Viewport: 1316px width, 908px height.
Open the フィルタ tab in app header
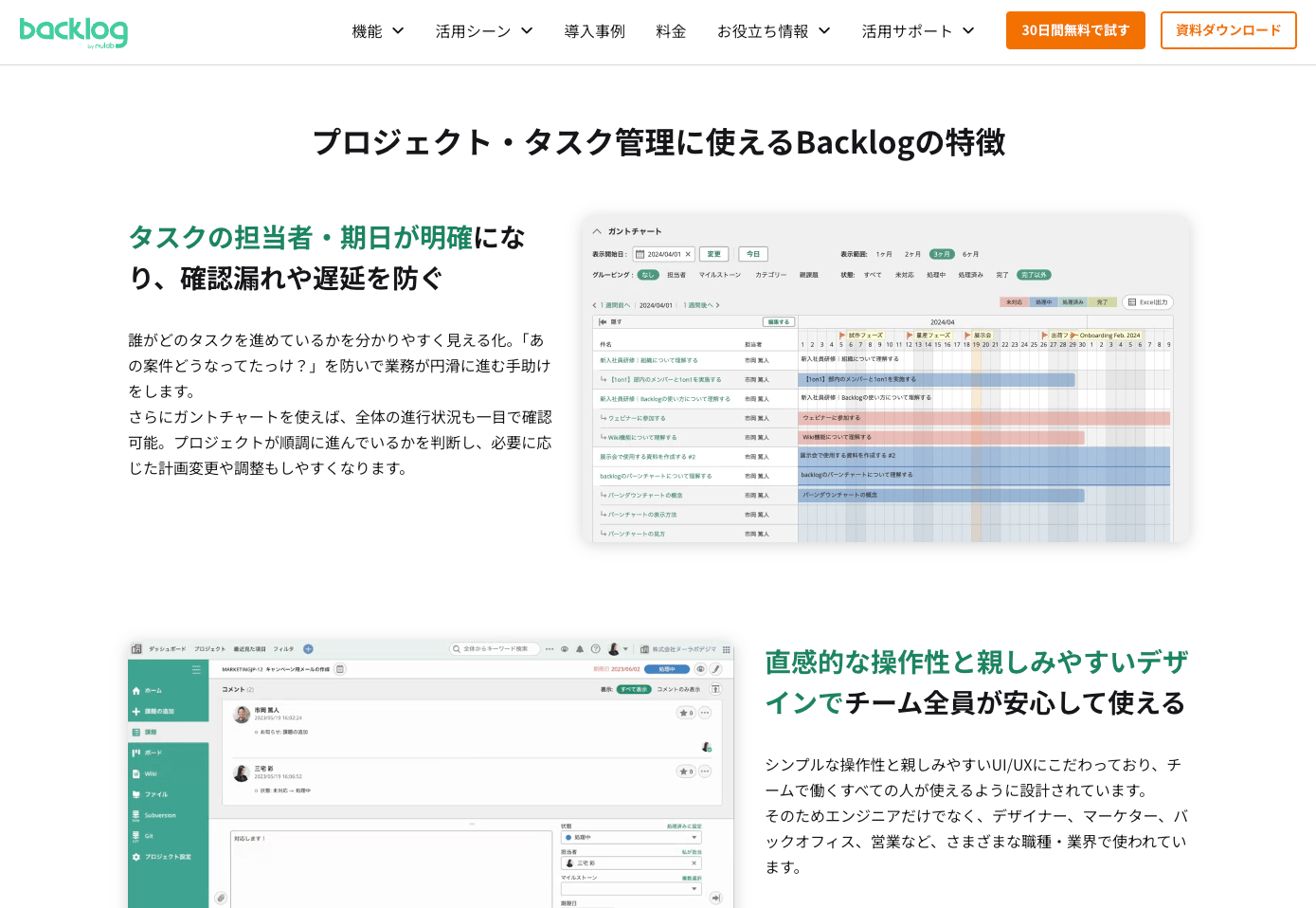[284, 649]
